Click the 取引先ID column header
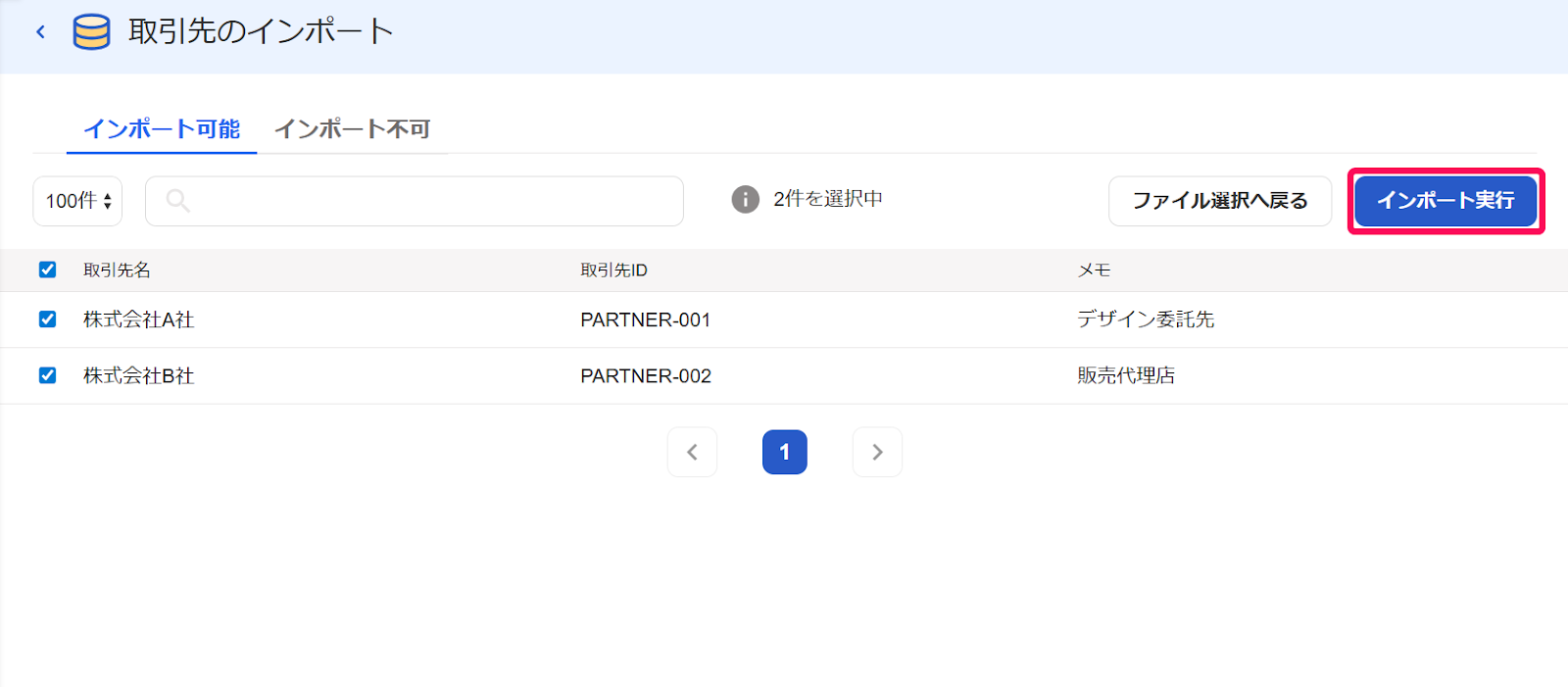 tap(613, 270)
